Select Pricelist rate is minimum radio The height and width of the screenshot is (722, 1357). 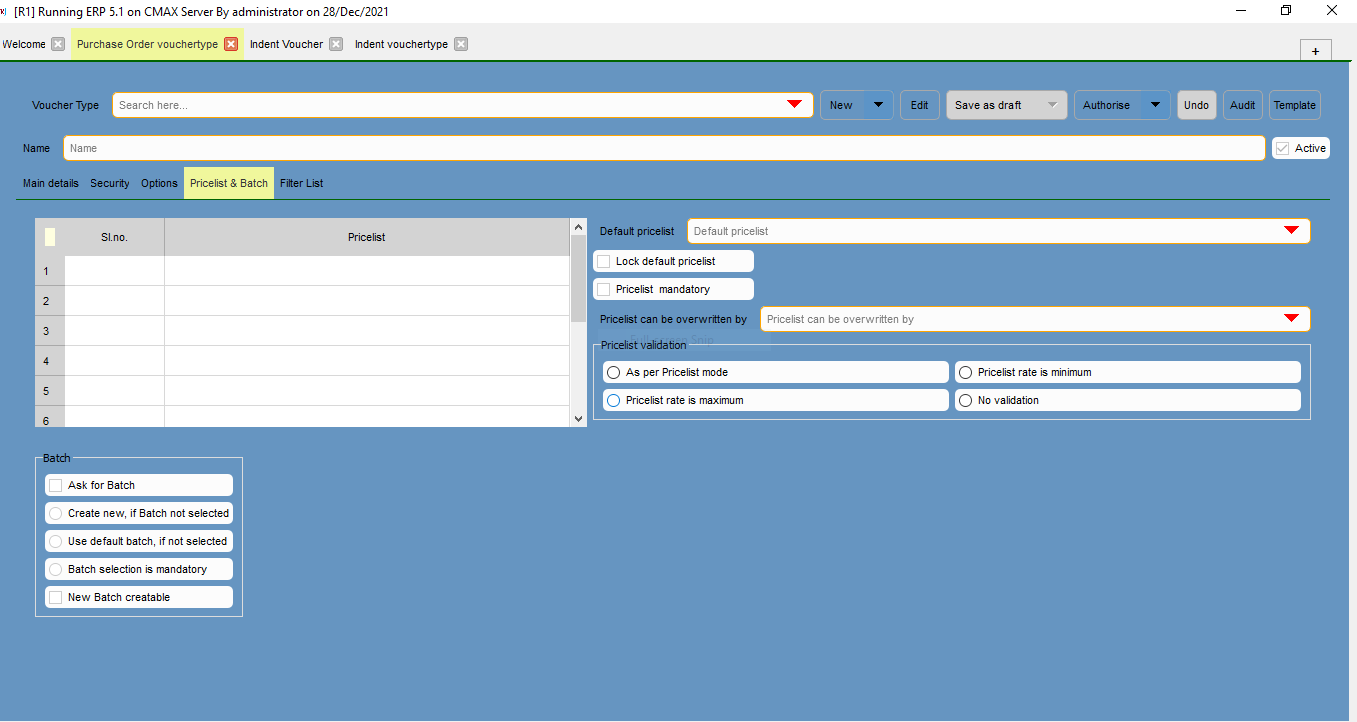[965, 372]
